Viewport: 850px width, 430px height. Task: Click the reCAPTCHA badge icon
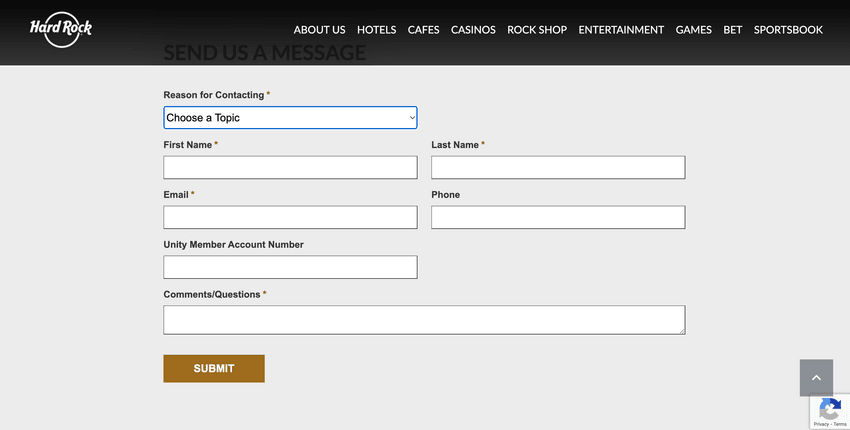830,408
